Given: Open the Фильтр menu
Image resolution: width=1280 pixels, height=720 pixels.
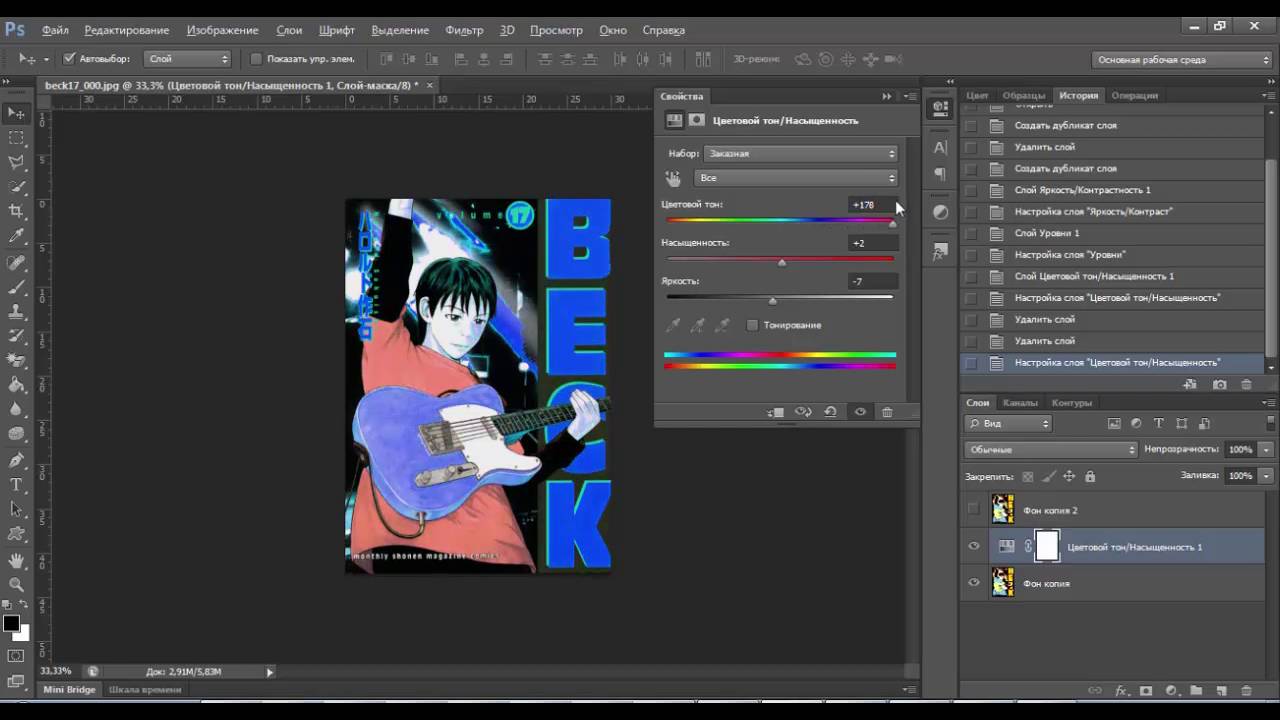Looking at the screenshot, I should (464, 30).
